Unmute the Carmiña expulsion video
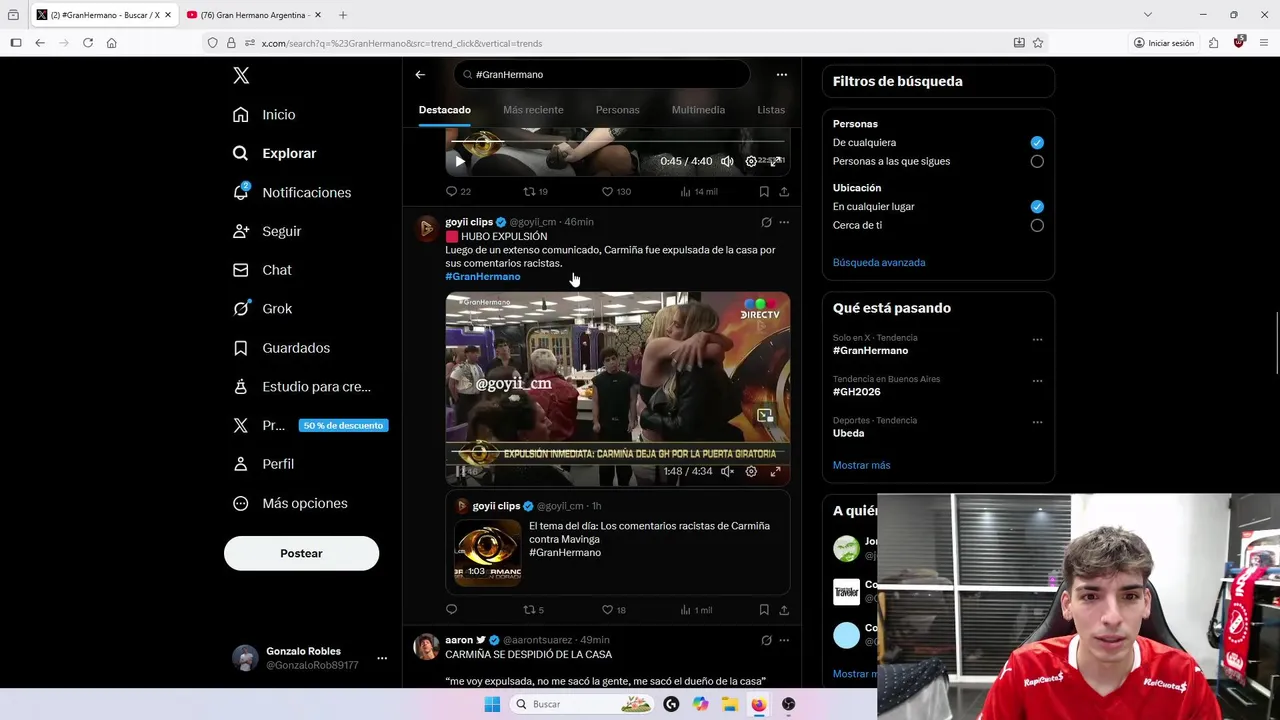 pyautogui.click(x=727, y=472)
